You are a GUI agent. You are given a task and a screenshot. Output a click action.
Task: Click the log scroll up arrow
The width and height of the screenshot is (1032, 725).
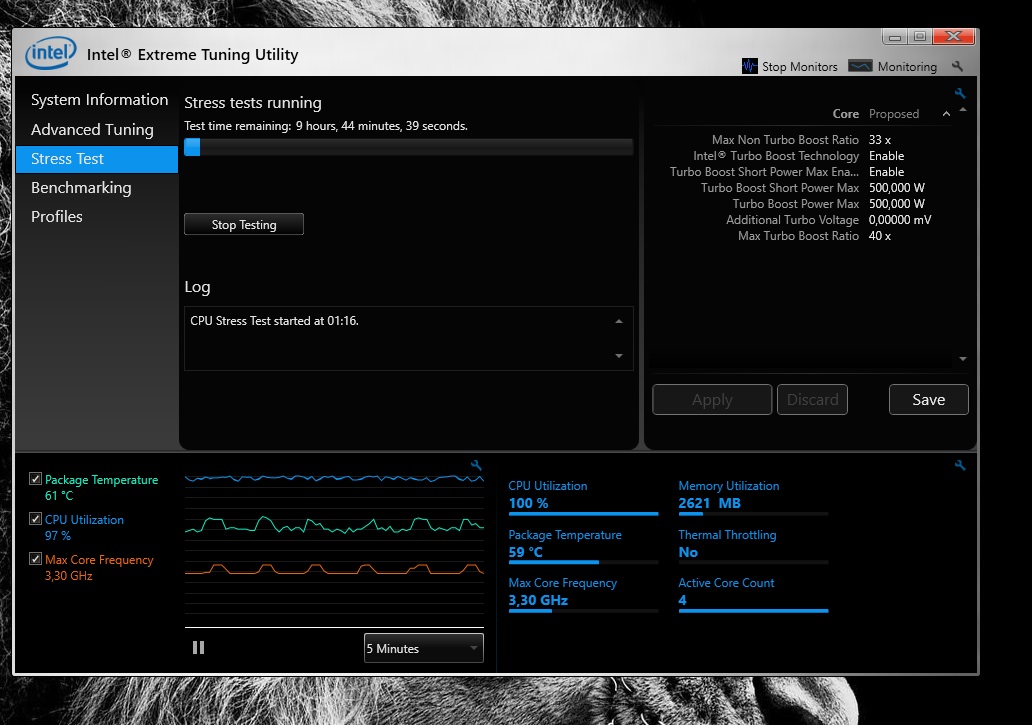point(619,321)
